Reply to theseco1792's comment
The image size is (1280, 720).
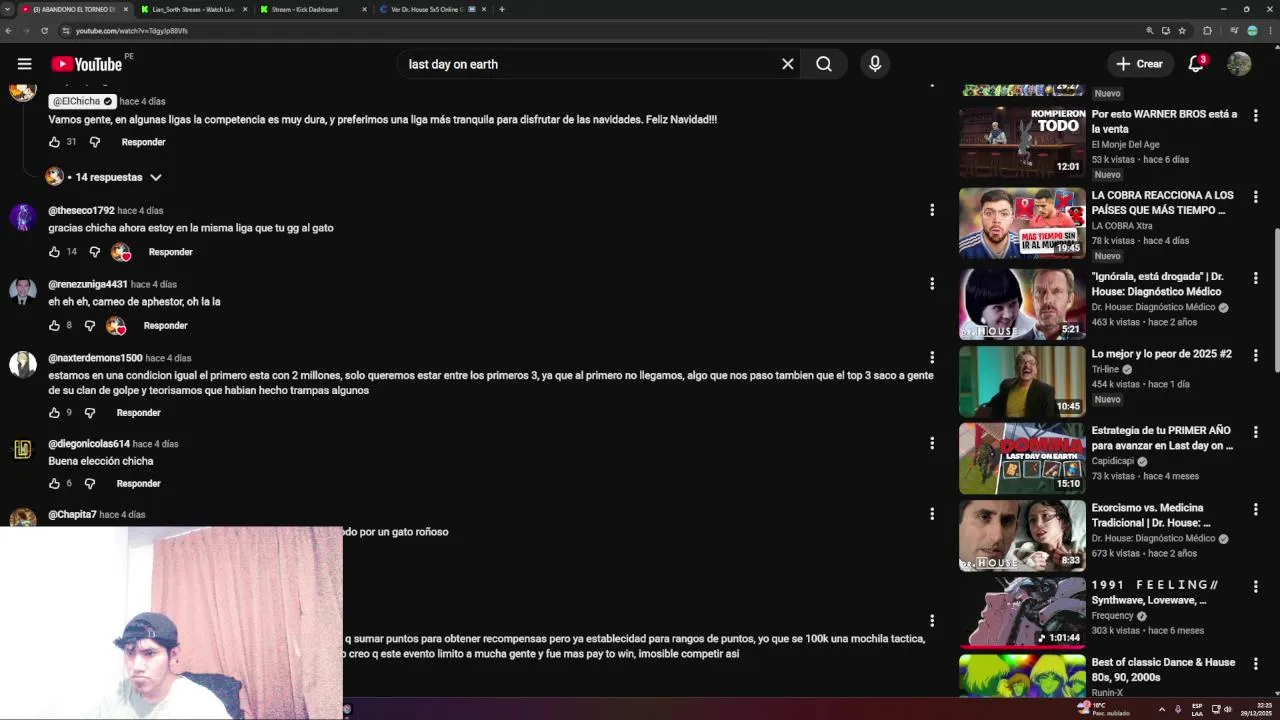click(x=170, y=252)
